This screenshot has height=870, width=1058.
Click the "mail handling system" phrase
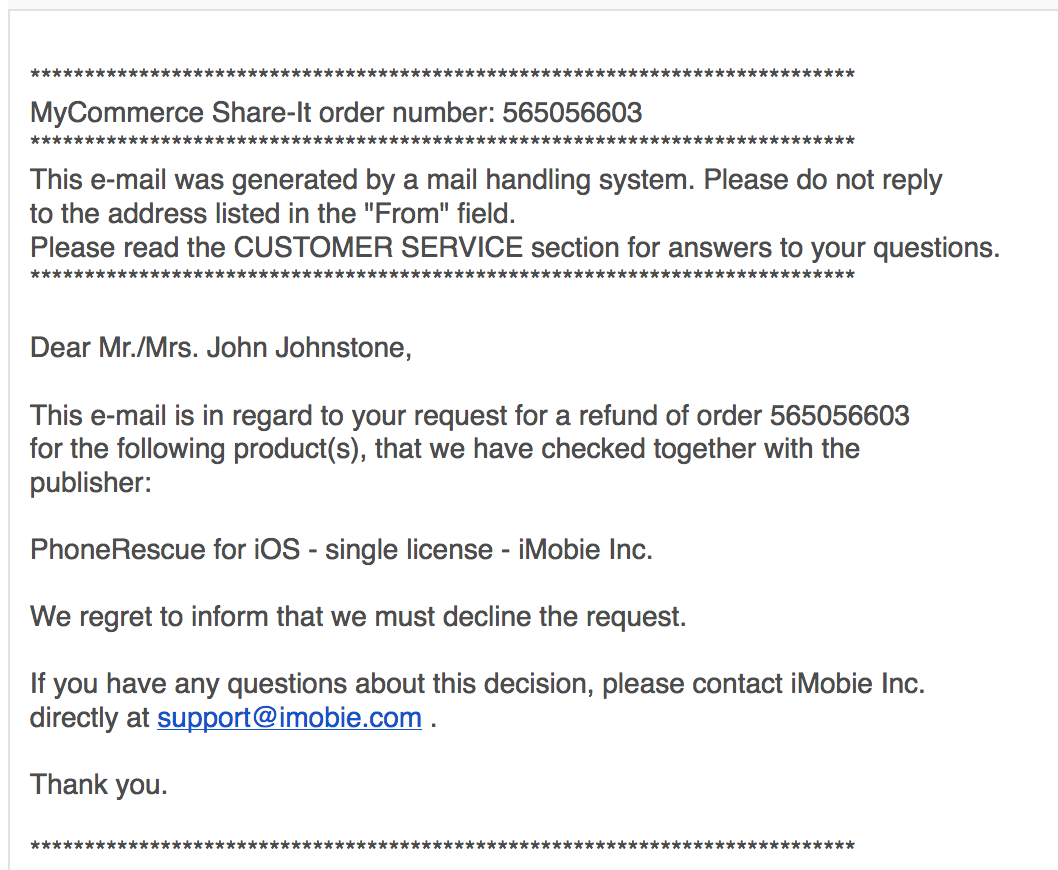coord(556,180)
